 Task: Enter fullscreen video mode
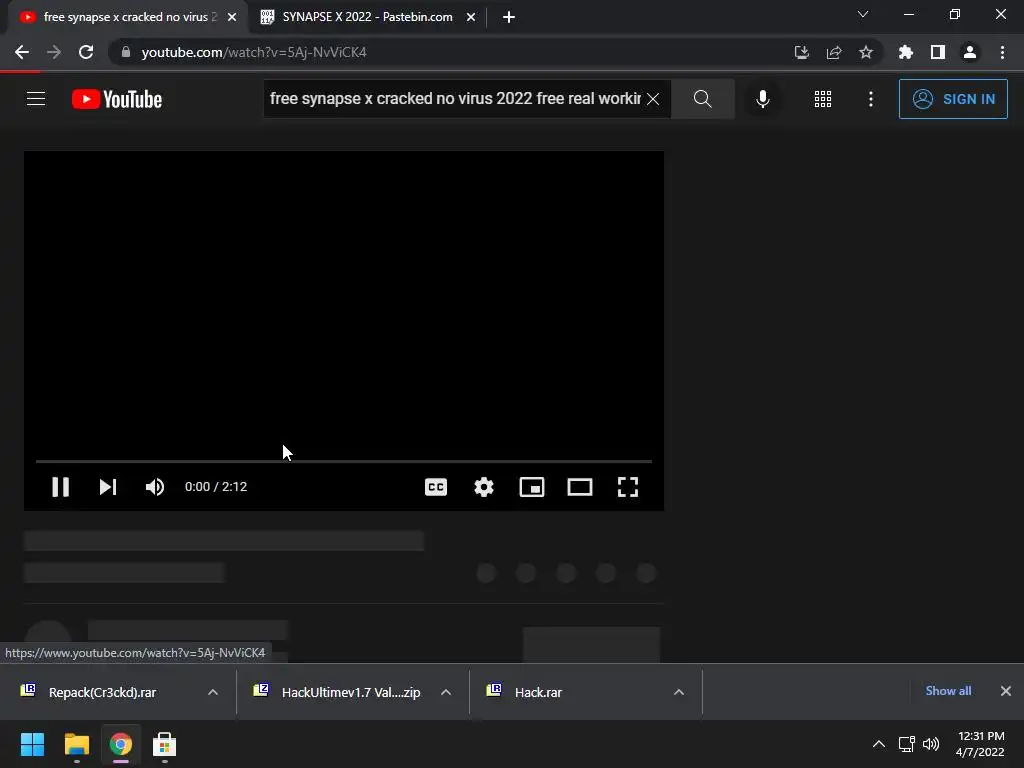click(628, 487)
